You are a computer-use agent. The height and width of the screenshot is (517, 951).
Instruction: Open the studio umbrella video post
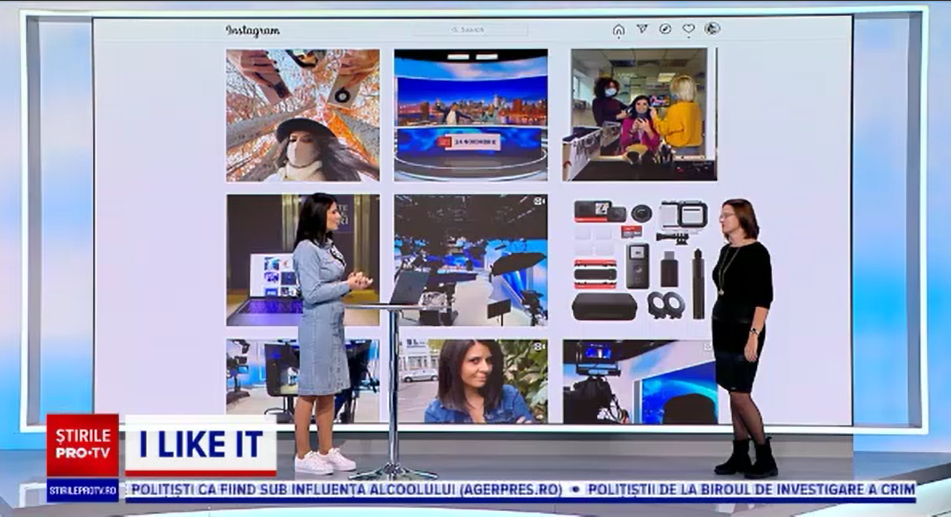(470, 260)
